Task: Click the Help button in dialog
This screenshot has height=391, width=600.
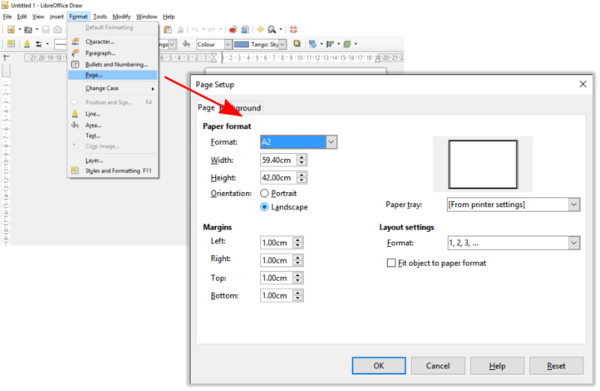Action: [x=497, y=366]
